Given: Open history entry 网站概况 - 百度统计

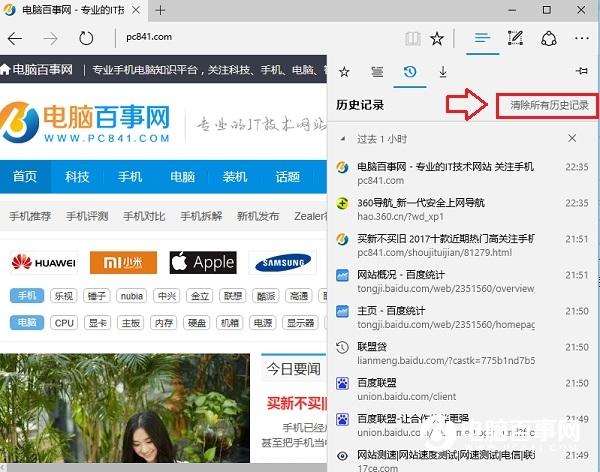Looking at the screenshot, I should 463,281.
